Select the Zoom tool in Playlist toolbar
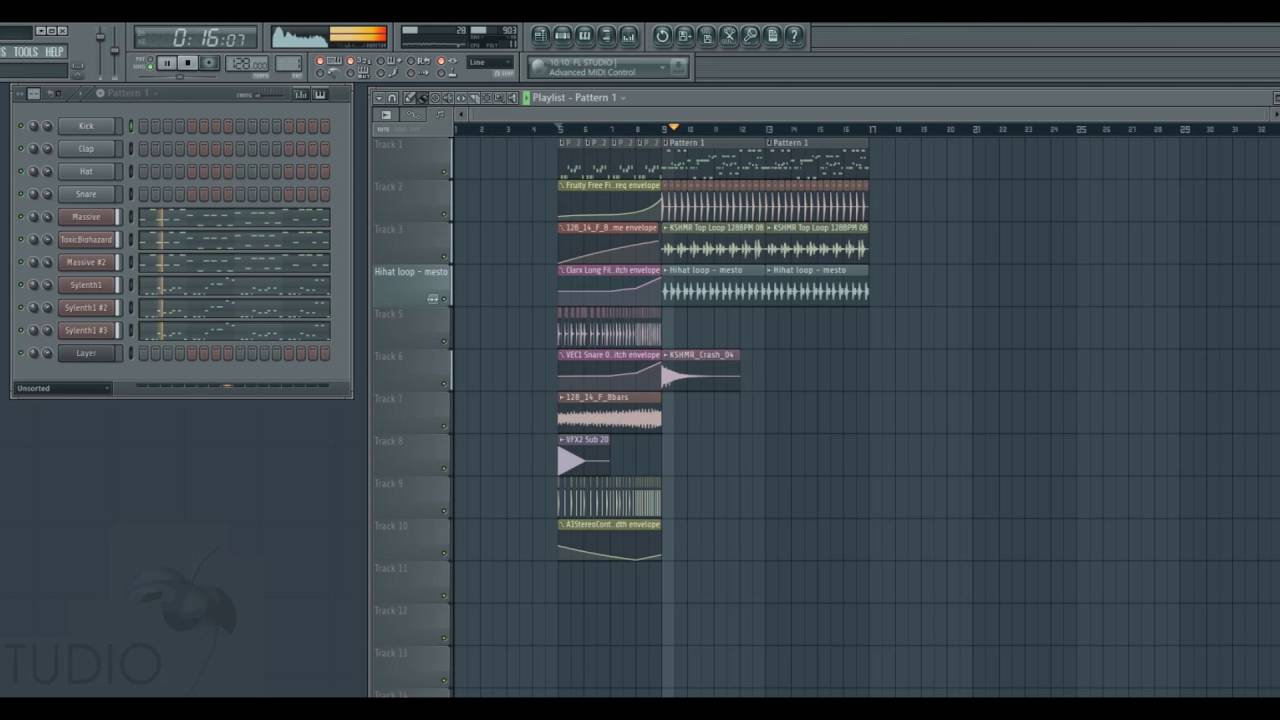 pyautogui.click(x=499, y=98)
